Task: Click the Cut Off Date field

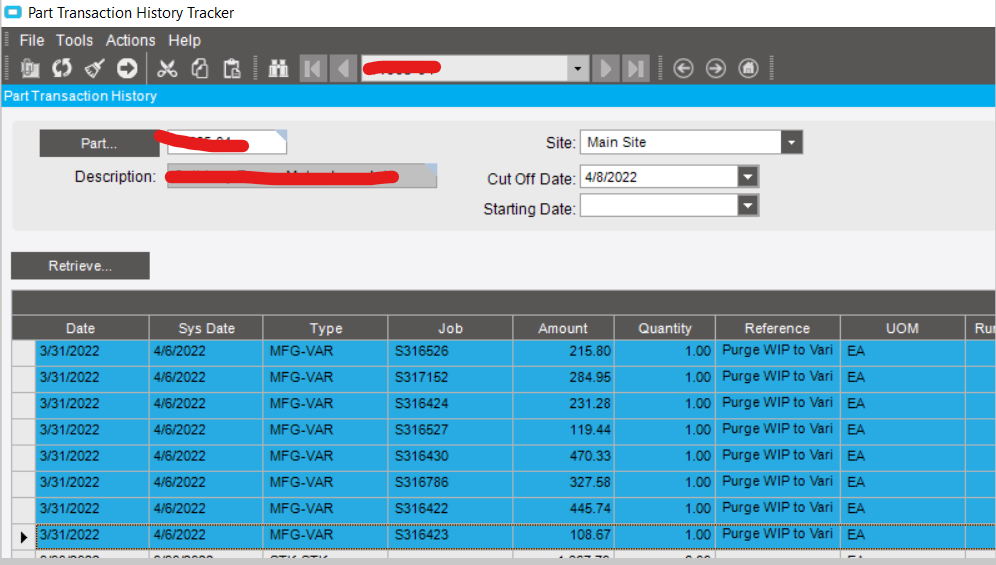Action: 659,177
